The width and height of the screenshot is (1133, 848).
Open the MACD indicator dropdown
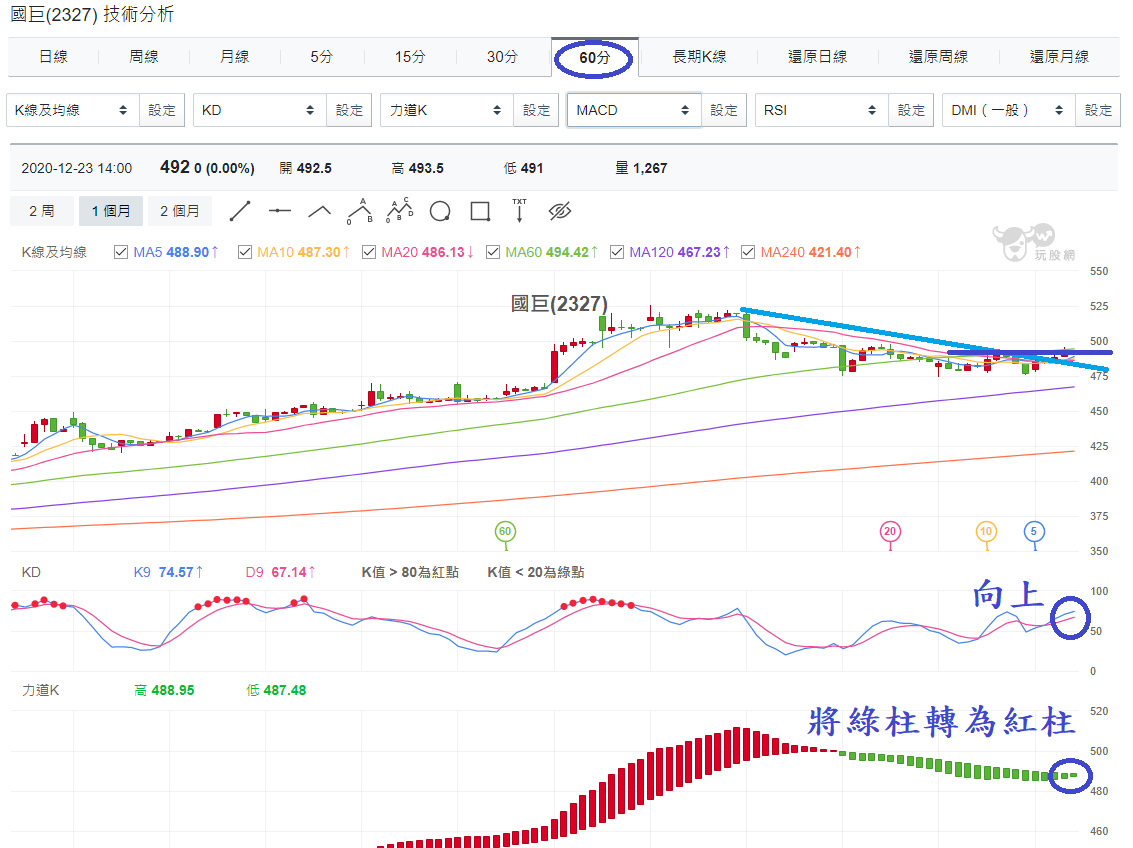pos(634,110)
